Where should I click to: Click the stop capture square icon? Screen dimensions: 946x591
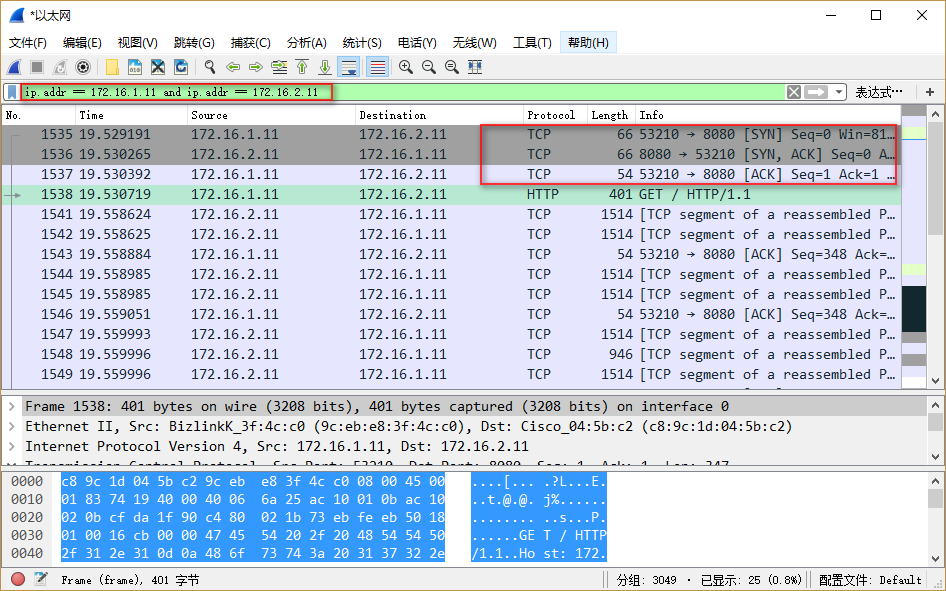click(x=37, y=67)
